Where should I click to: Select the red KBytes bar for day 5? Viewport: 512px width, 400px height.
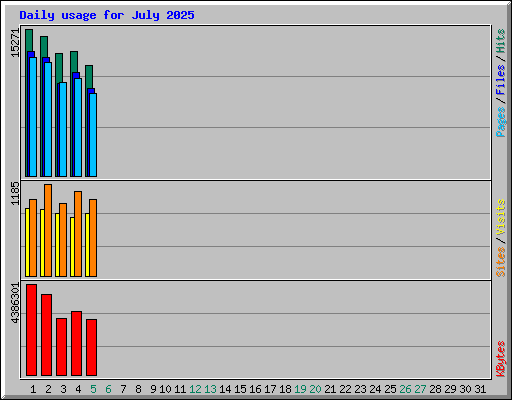click(91, 348)
